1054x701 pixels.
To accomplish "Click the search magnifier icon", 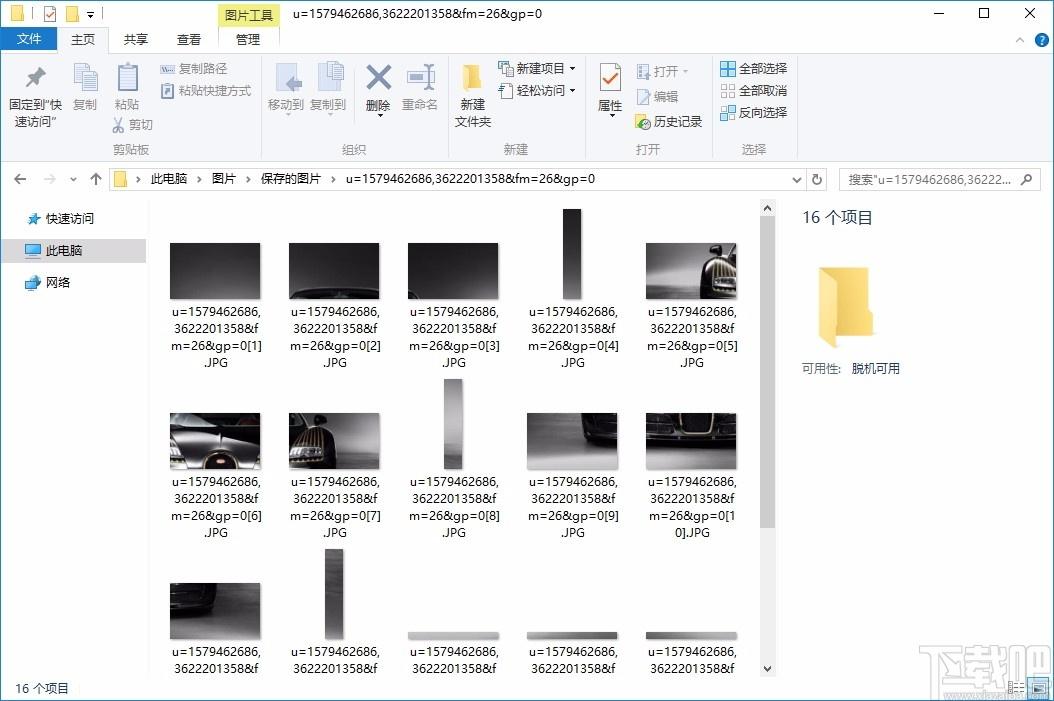I will coord(1026,179).
